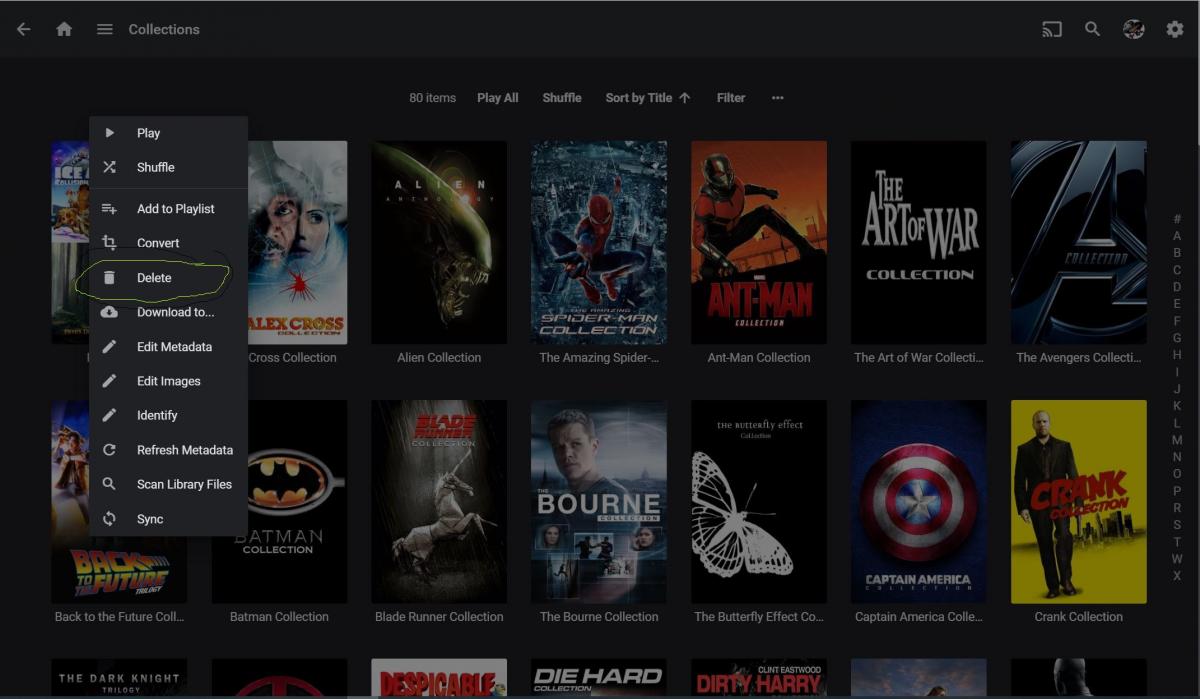Image resolution: width=1200 pixels, height=699 pixels.
Task: Jump to letter M in alphabet index
Action: [x=1177, y=440]
